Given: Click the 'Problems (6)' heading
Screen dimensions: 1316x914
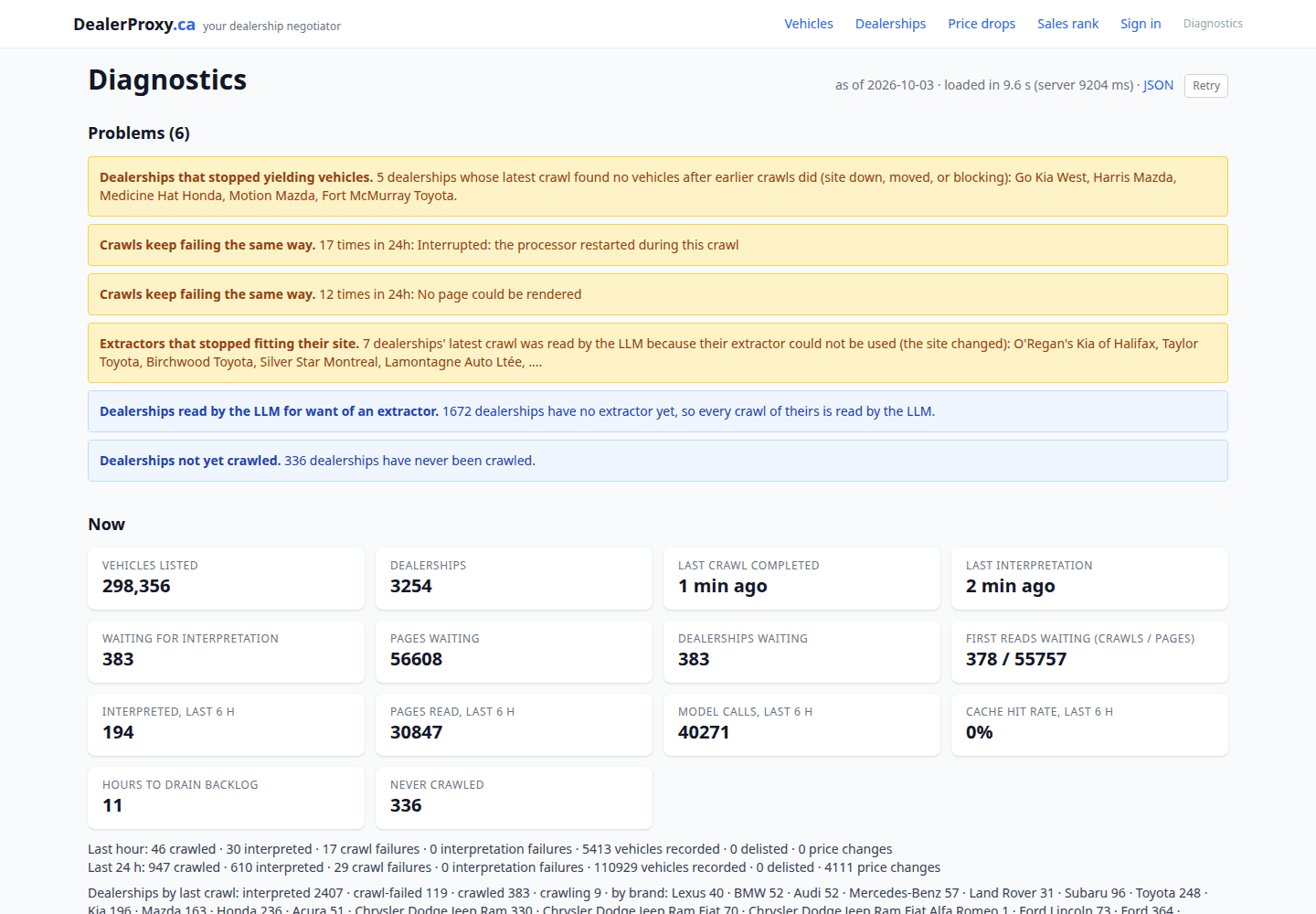Looking at the screenshot, I should click(139, 133).
